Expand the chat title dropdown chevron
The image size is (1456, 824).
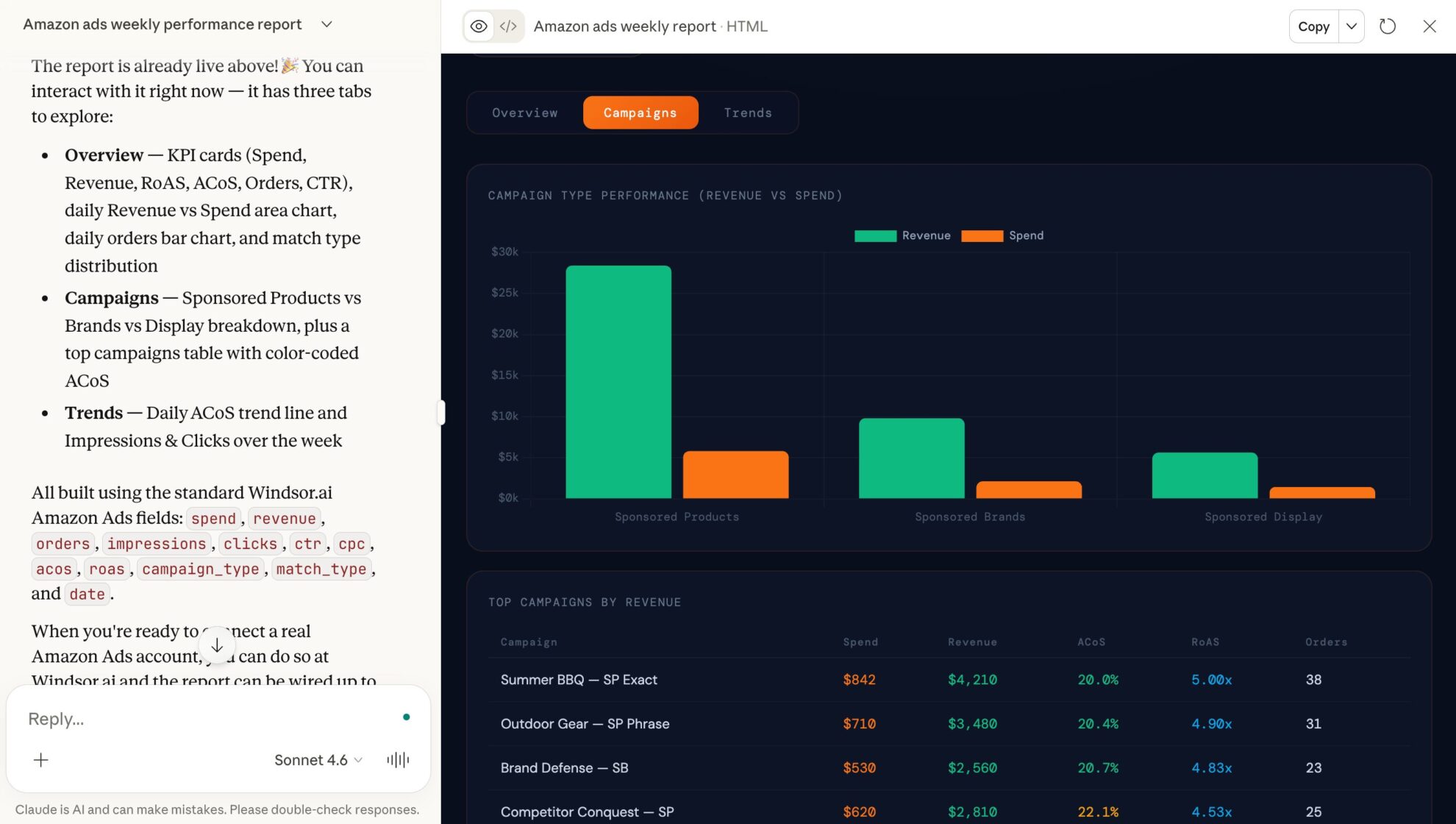(x=327, y=24)
